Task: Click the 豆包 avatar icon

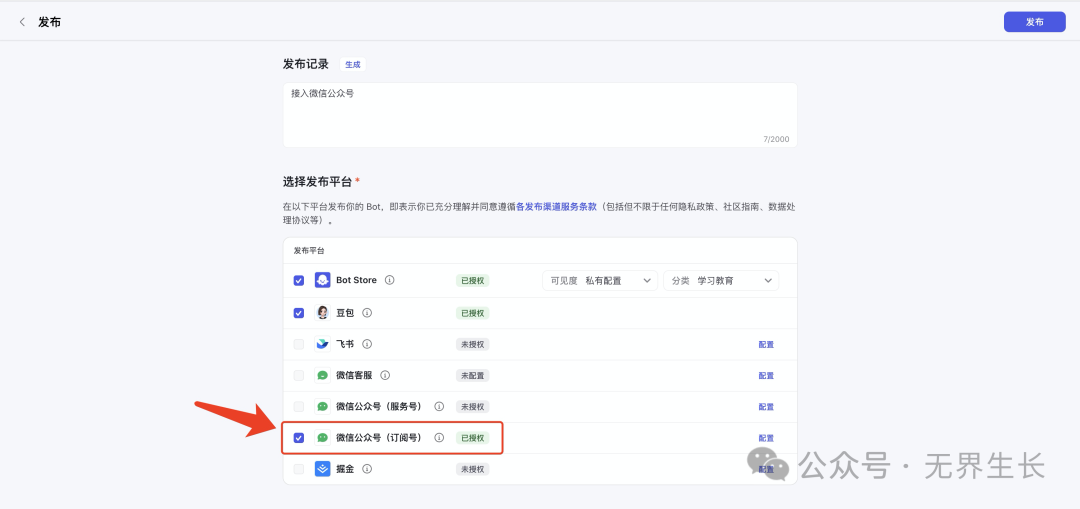Action: pos(322,313)
